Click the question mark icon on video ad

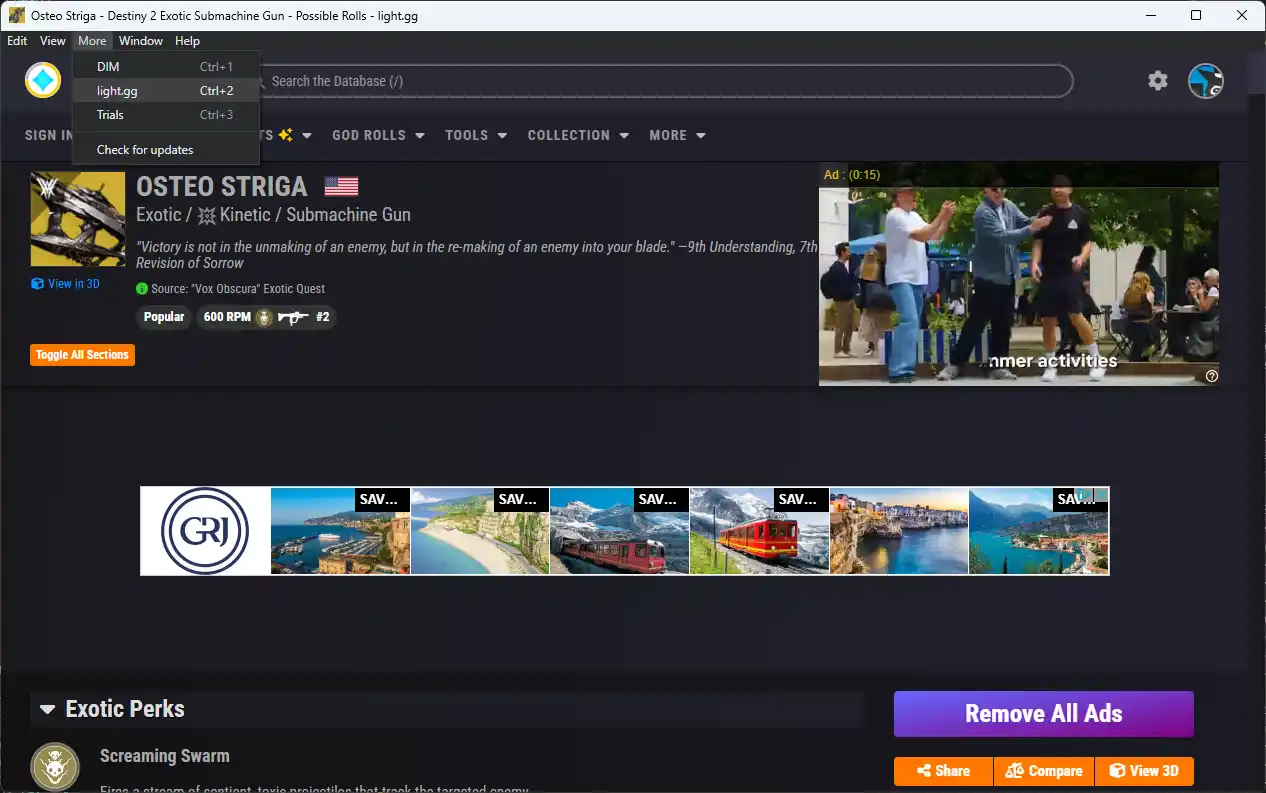pos(1212,376)
